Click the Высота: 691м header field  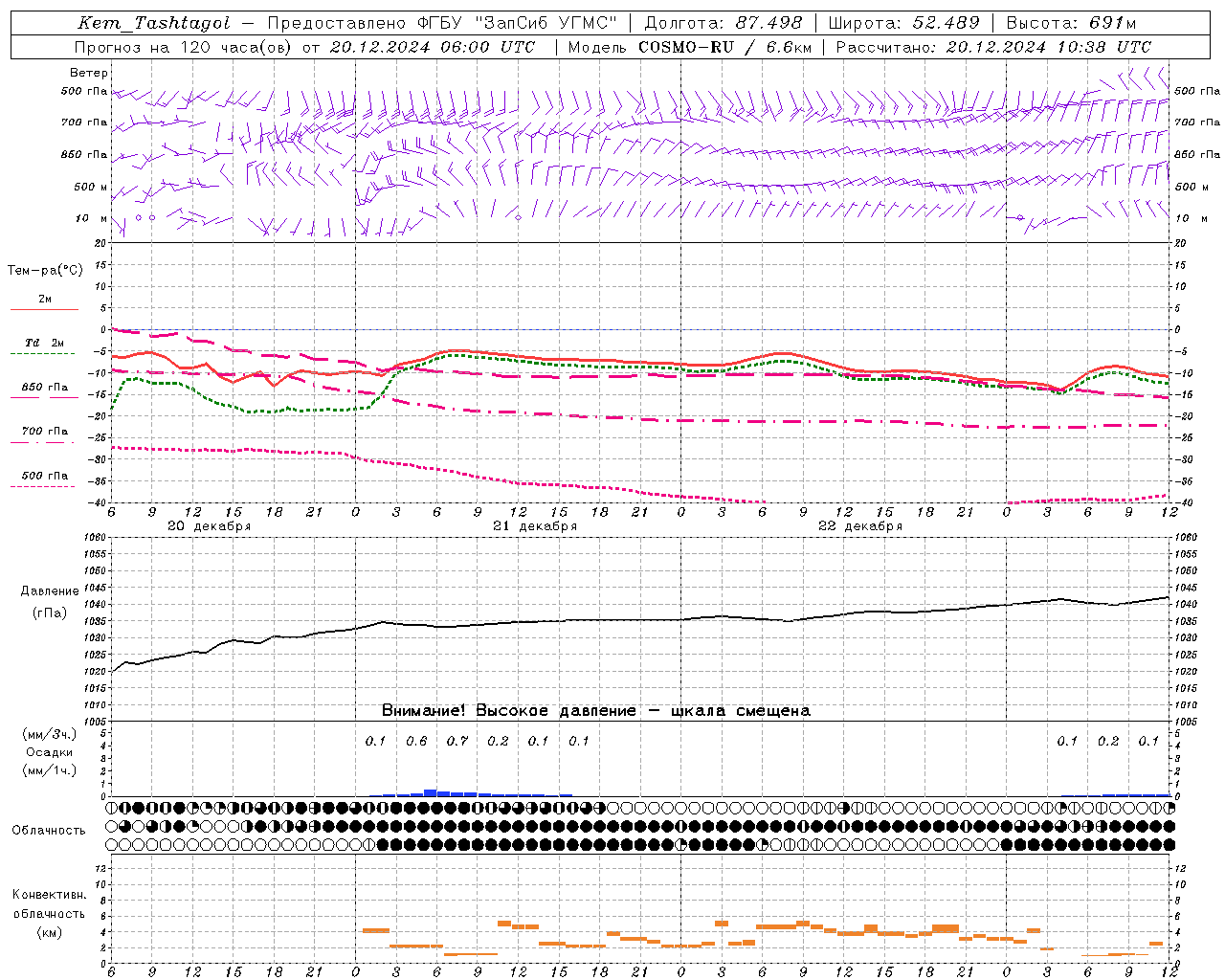[1071, 24]
